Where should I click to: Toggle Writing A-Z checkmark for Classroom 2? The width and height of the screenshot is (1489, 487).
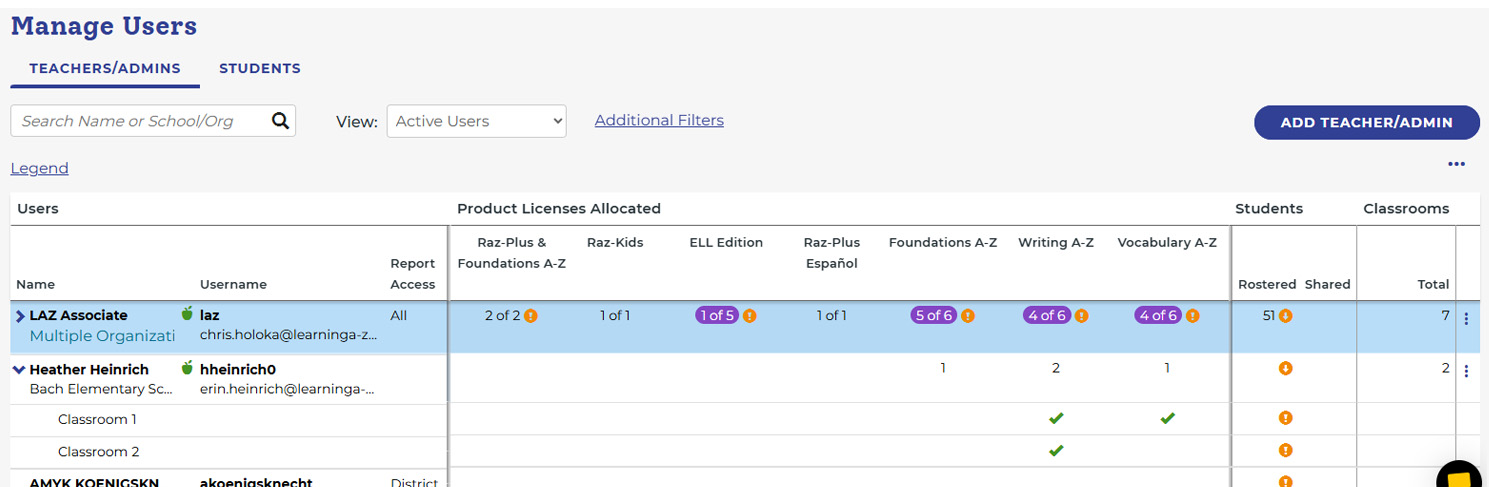[1056, 451]
